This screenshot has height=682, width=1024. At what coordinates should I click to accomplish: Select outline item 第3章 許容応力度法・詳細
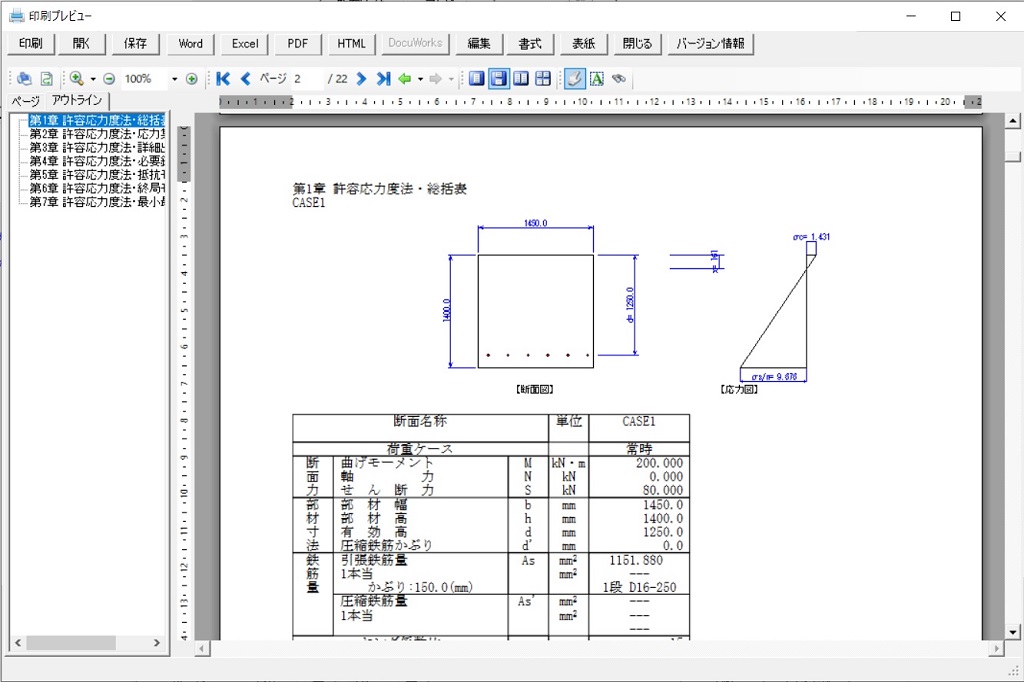(97, 148)
